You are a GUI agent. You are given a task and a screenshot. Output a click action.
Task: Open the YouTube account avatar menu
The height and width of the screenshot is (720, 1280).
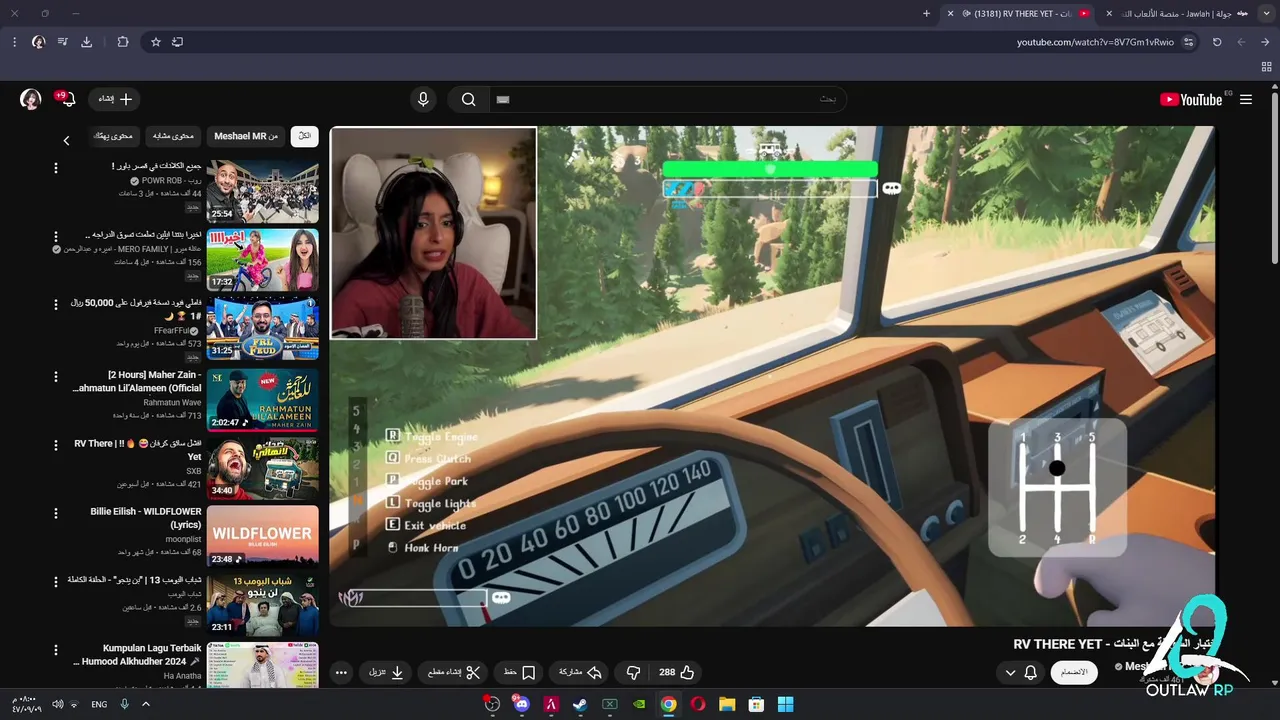[x=31, y=99]
